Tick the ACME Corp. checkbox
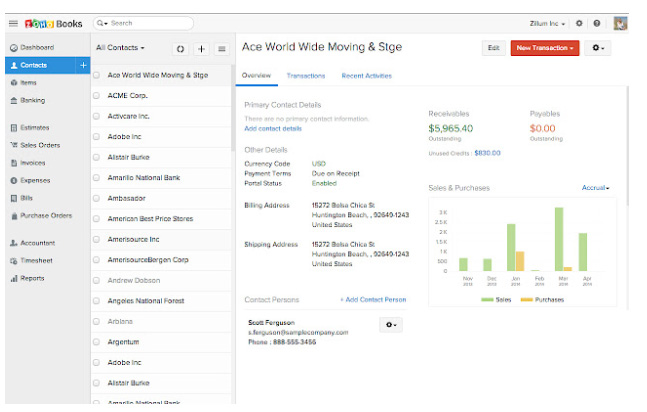647x412 pixels. (97, 96)
